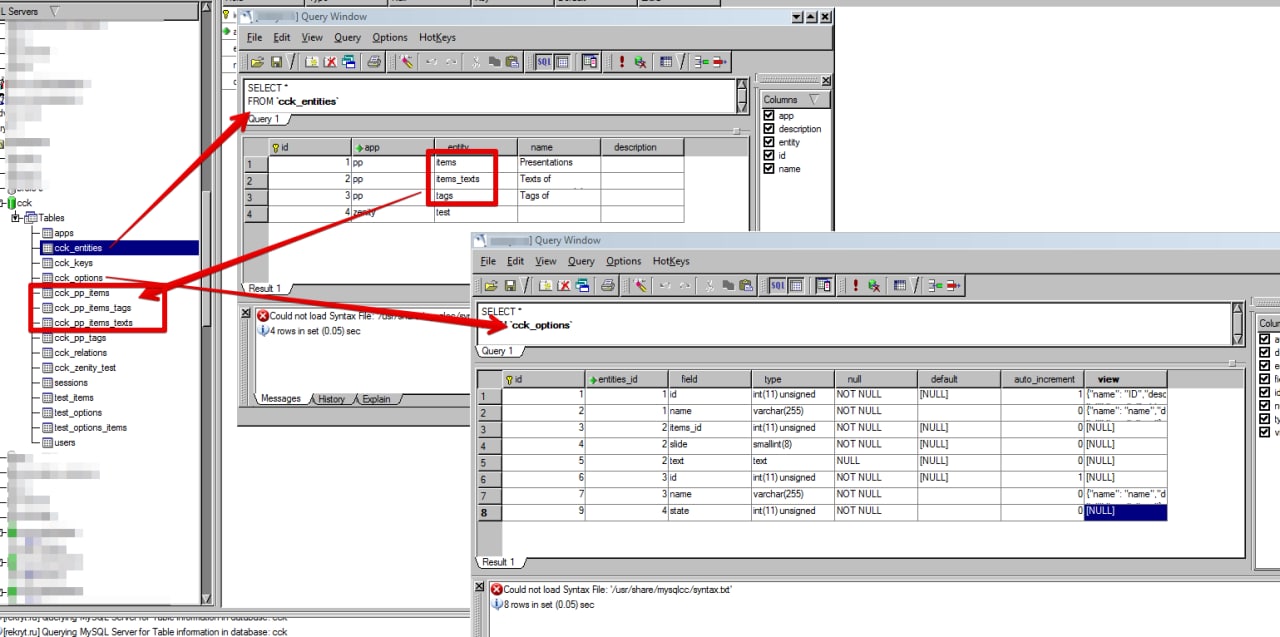The height and width of the screenshot is (637, 1280).
Task: Click Execute query exclamation icon in cck_entities window
Action: [621, 62]
